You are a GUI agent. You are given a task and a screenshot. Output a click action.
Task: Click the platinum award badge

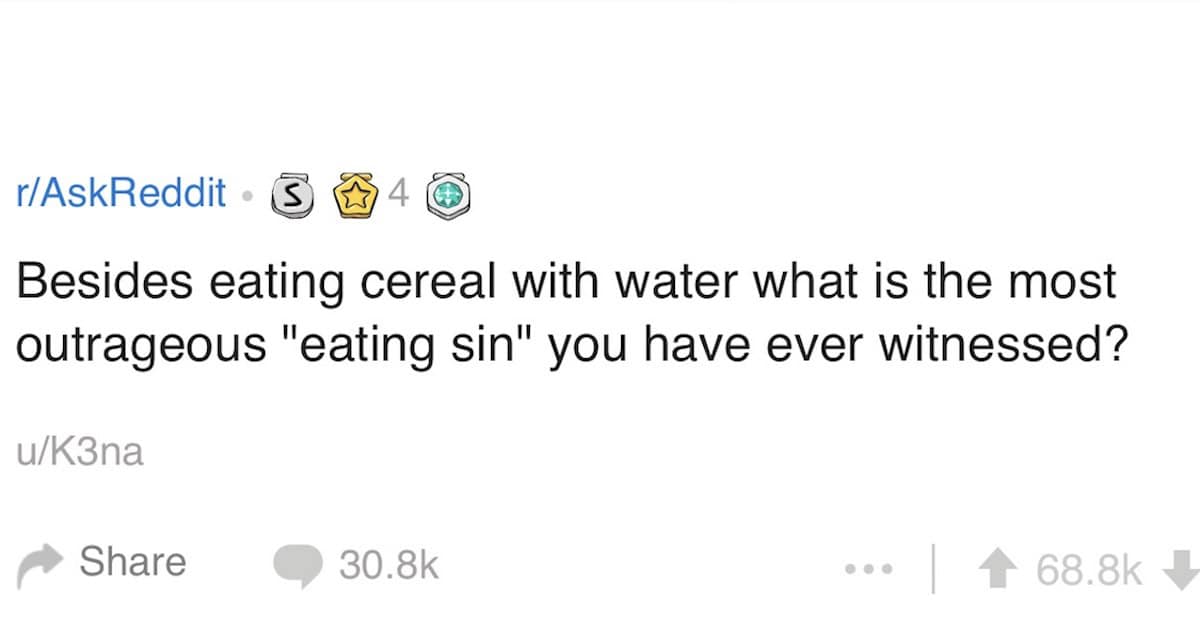click(x=449, y=195)
